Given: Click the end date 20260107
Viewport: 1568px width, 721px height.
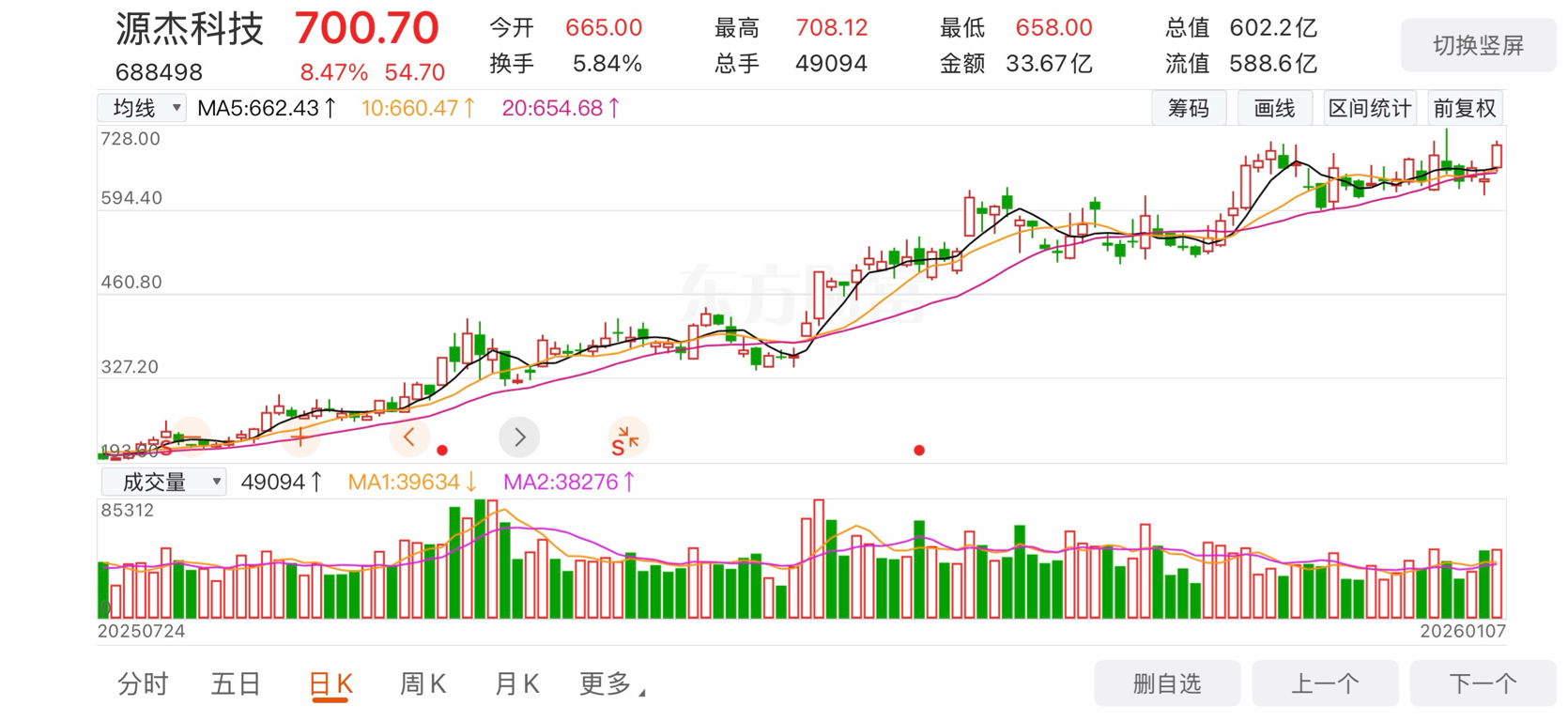Looking at the screenshot, I should click(x=1463, y=631).
